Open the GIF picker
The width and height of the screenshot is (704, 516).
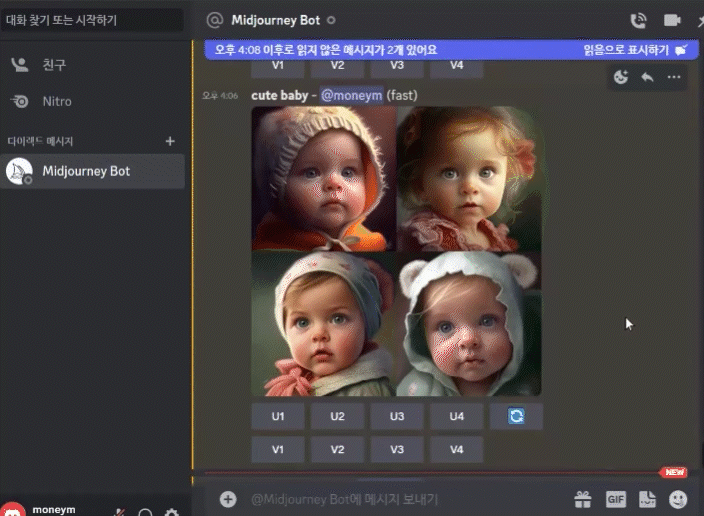pos(615,498)
